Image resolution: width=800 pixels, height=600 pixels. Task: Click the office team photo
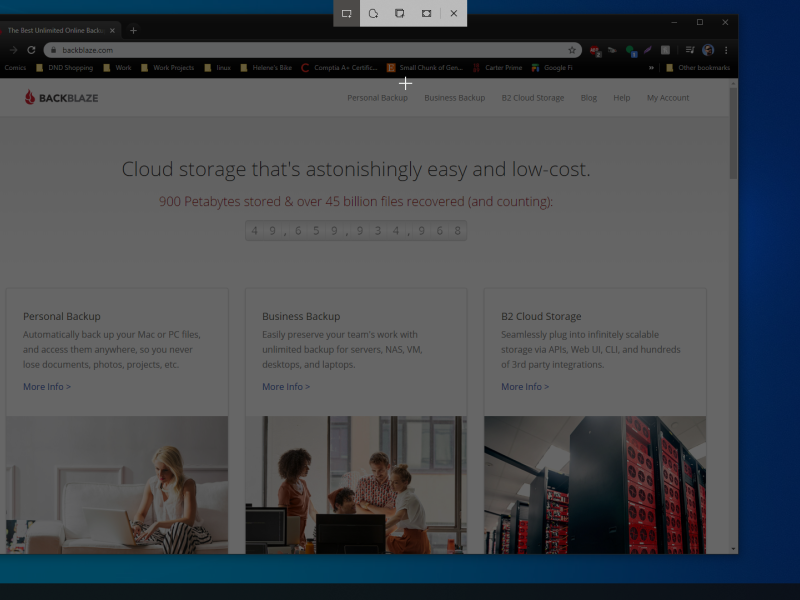(x=356, y=485)
